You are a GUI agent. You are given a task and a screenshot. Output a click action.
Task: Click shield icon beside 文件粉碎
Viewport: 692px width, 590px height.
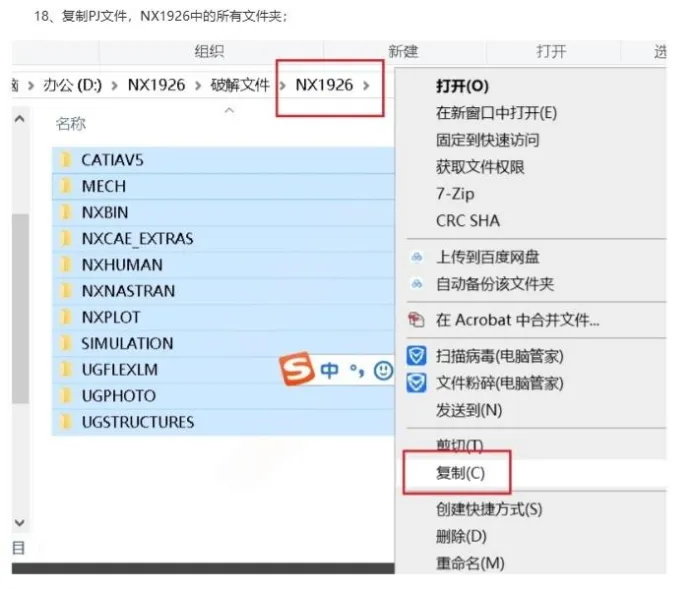click(x=416, y=383)
